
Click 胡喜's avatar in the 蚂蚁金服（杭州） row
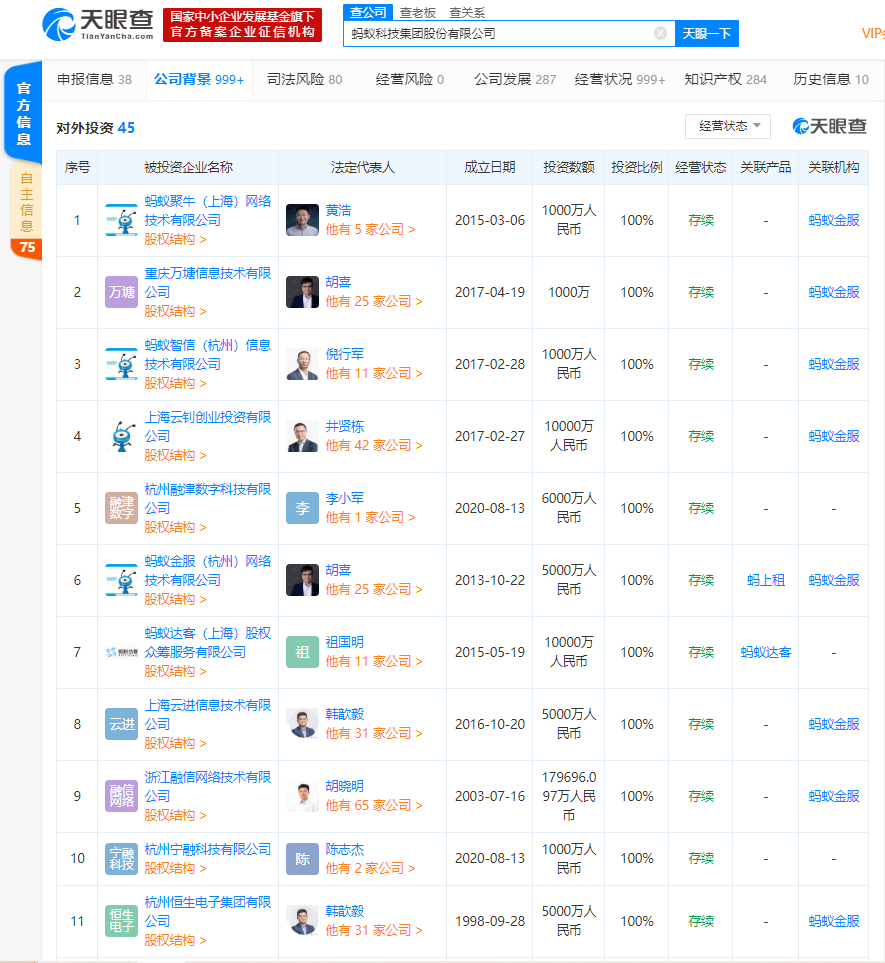[302, 580]
